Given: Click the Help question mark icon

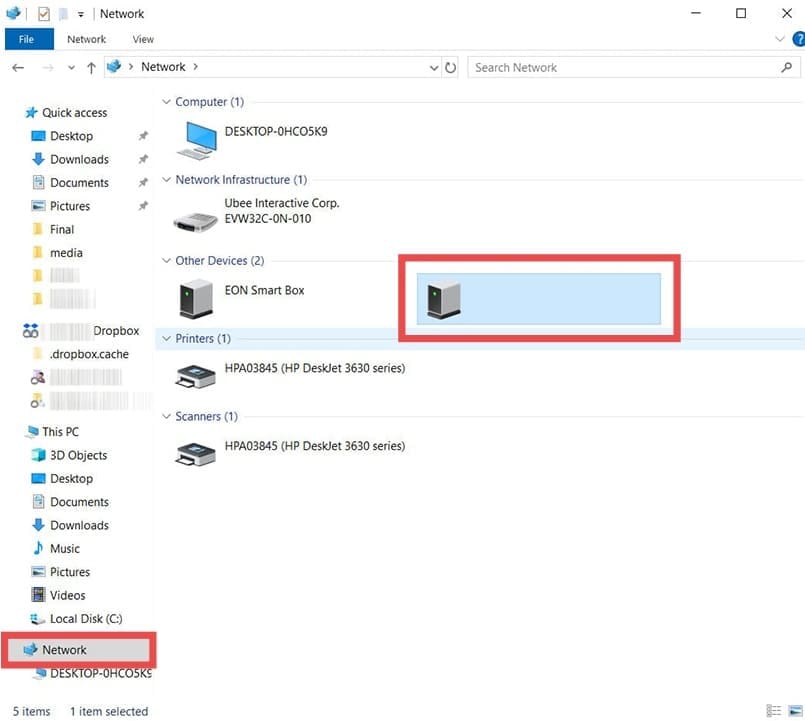Looking at the screenshot, I should point(798,39).
